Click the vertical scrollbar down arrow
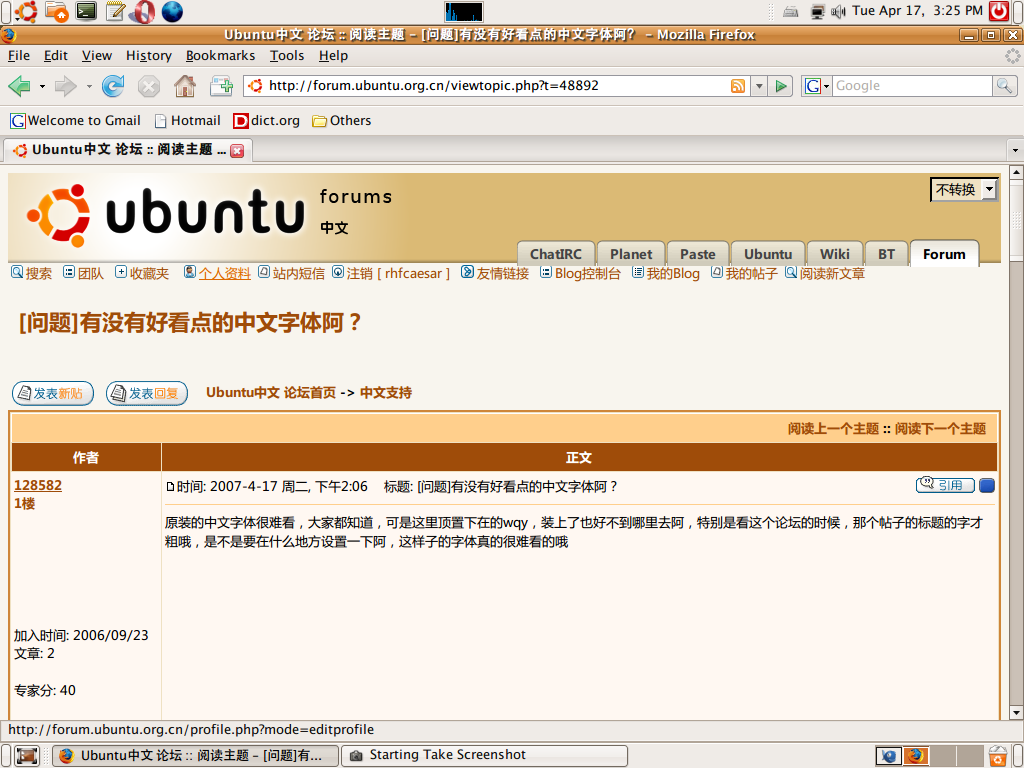The image size is (1024, 768). coord(1016,712)
